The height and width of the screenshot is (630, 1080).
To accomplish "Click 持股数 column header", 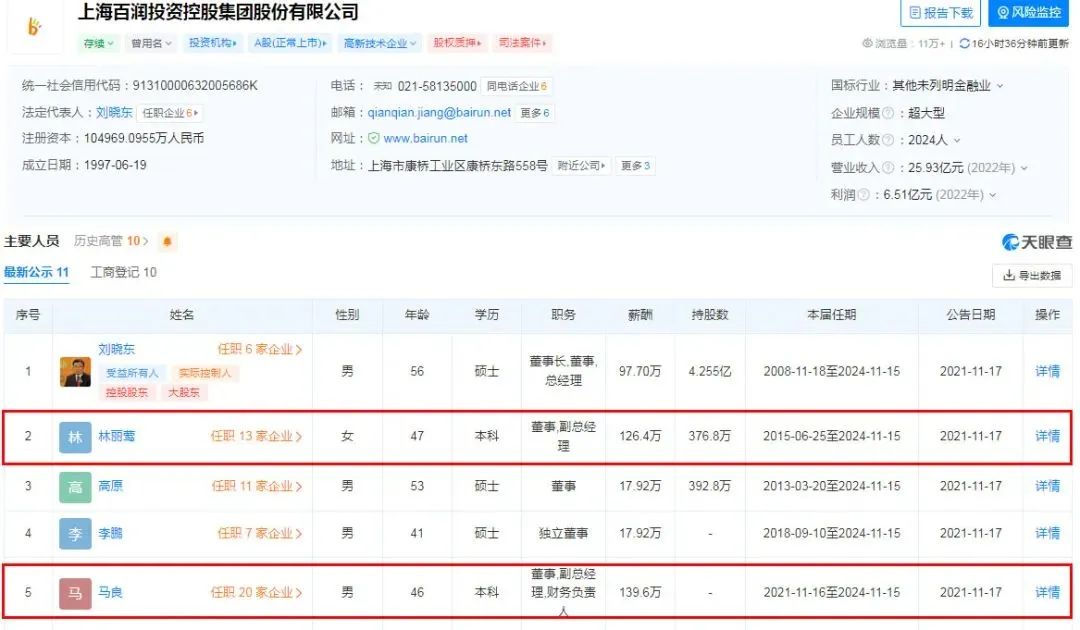I will (710, 315).
